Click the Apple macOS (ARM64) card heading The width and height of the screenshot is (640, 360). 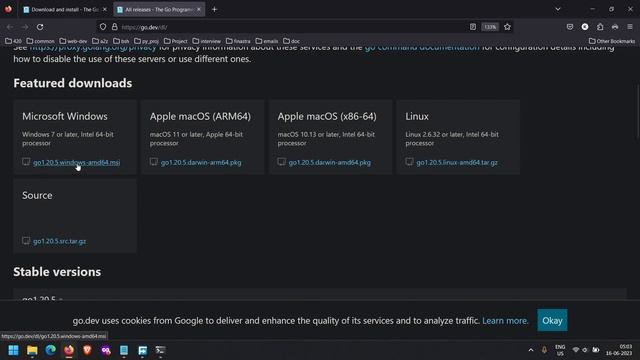[x=200, y=116]
